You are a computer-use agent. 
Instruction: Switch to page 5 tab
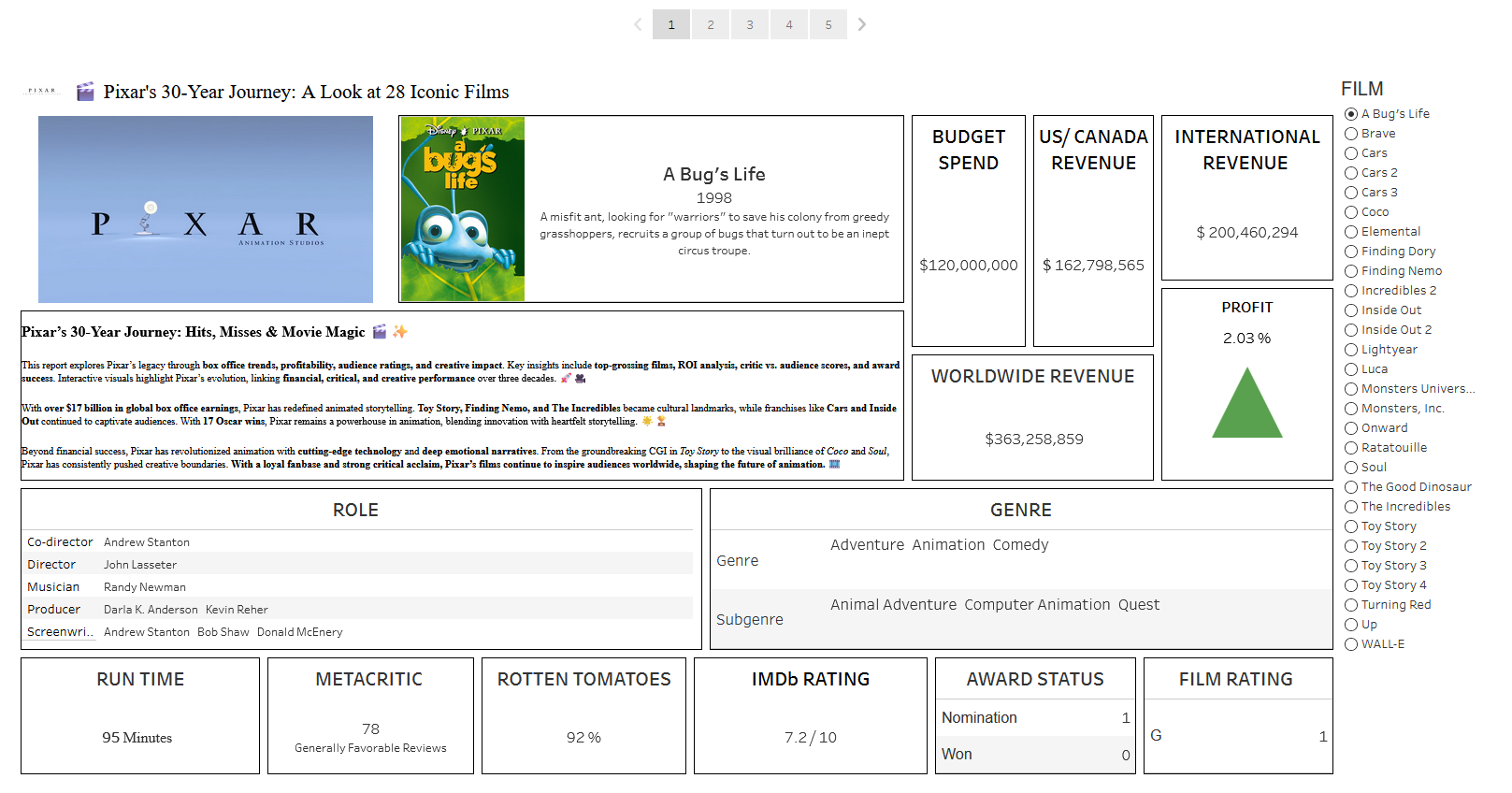tap(828, 24)
